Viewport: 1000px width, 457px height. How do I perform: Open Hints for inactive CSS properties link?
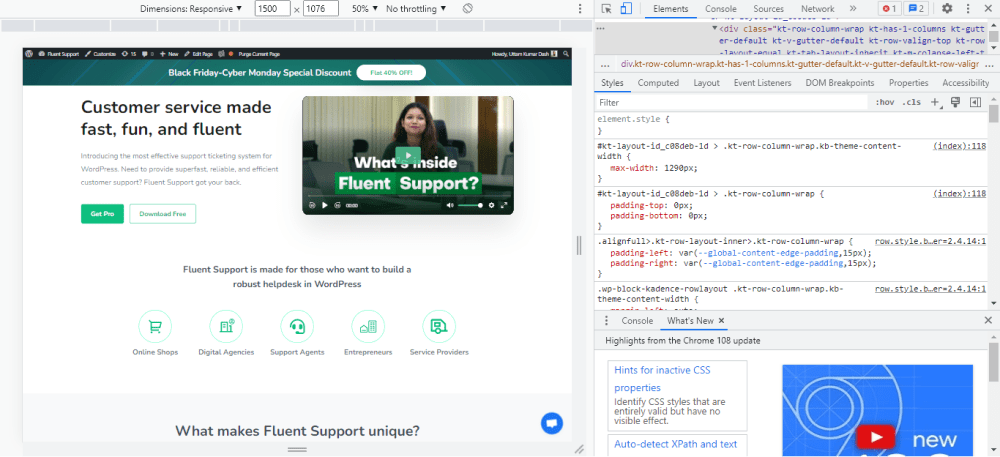(x=662, y=379)
